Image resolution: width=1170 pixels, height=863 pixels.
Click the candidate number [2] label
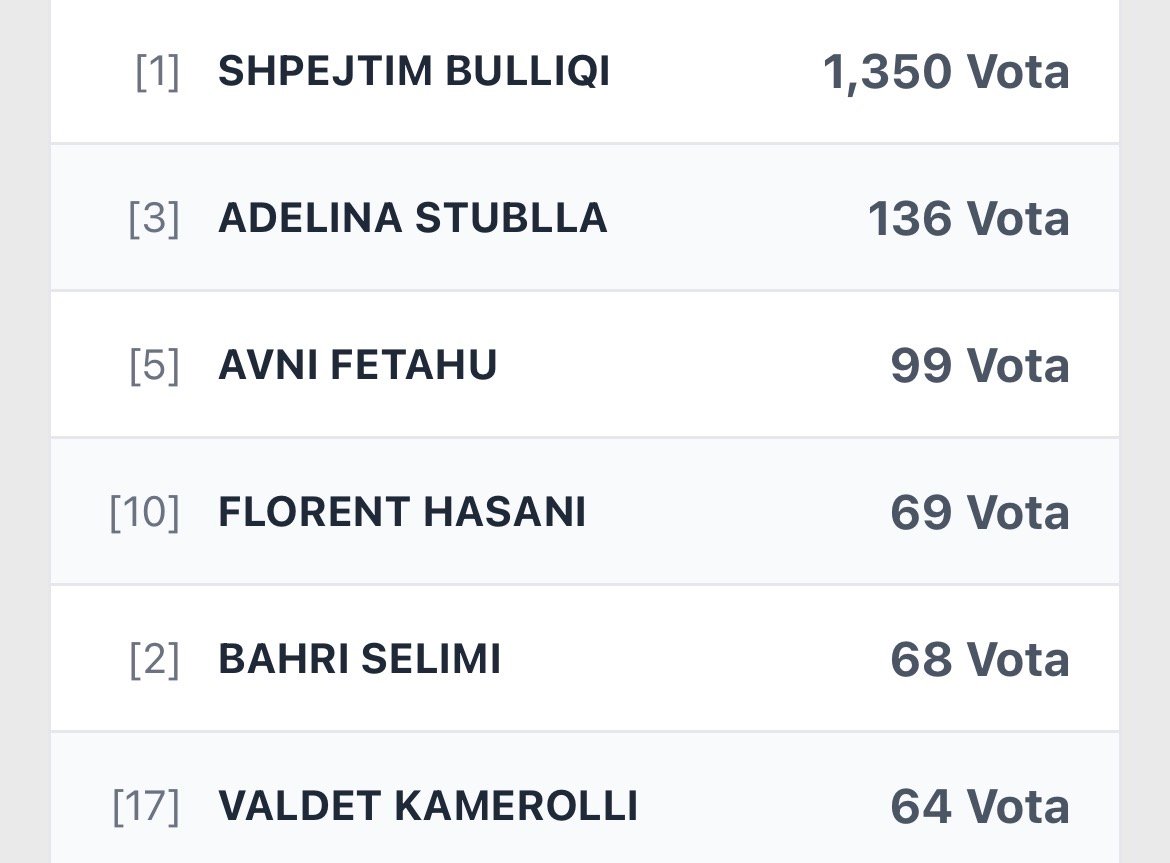click(154, 661)
